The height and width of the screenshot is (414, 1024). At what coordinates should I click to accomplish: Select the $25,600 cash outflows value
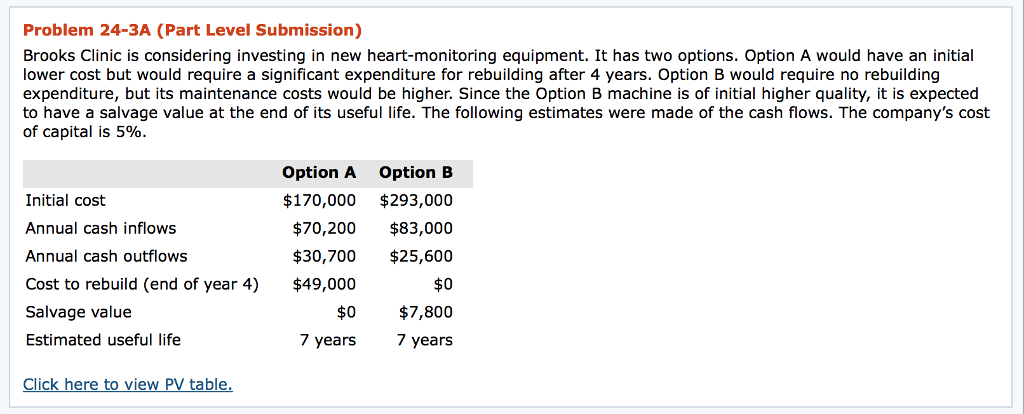point(421,256)
